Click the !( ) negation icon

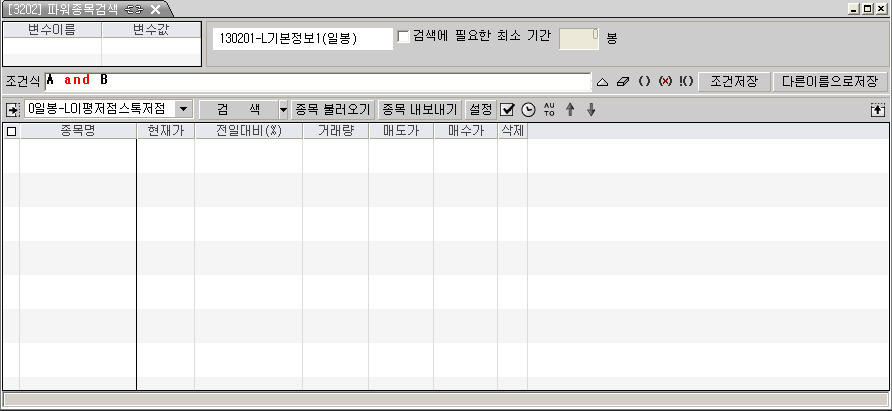click(x=685, y=81)
